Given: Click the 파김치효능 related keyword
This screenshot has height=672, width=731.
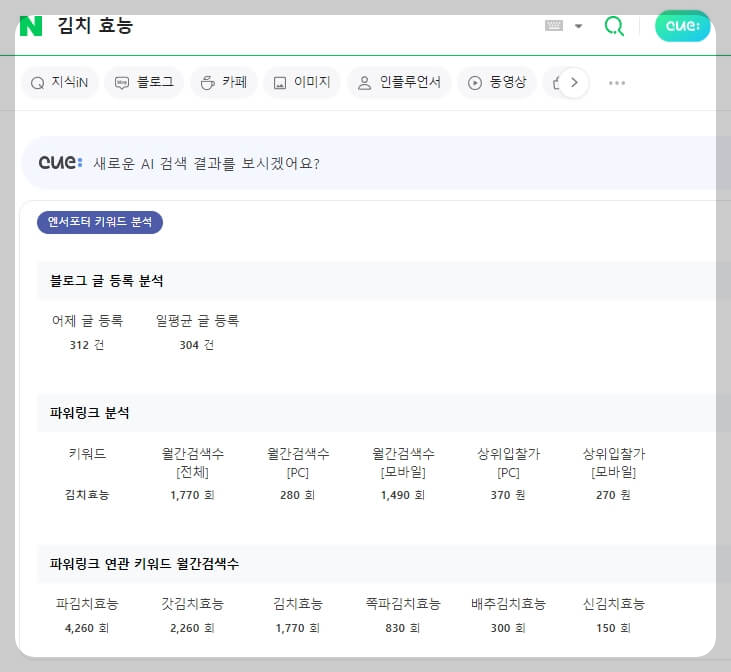Looking at the screenshot, I should pyautogui.click(x=87, y=604).
